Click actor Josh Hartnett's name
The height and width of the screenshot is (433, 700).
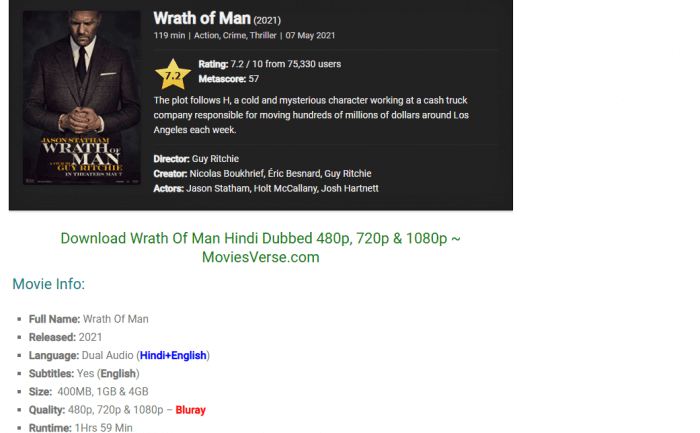pos(350,188)
